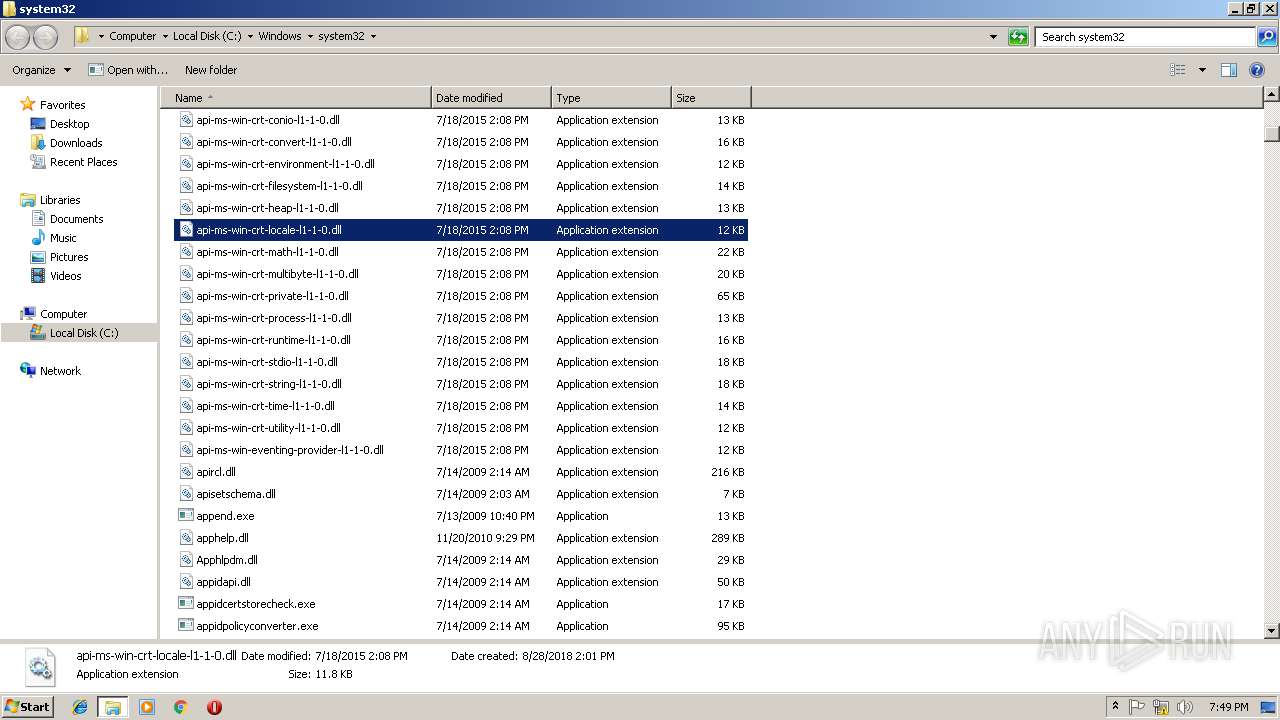Image resolution: width=1280 pixels, height=720 pixels.
Task: Click the vertical scrollbar up arrow
Action: (x=1271, y=95)
